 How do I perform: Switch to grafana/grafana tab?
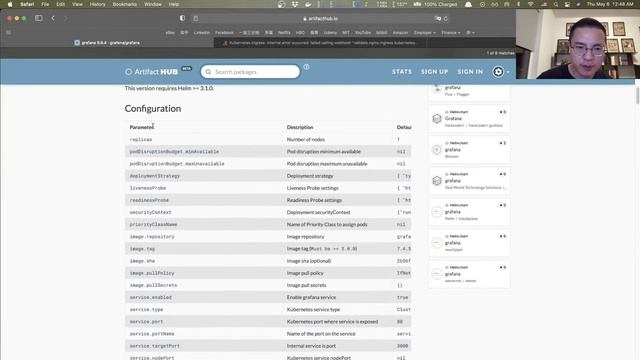tap(107, 42)
